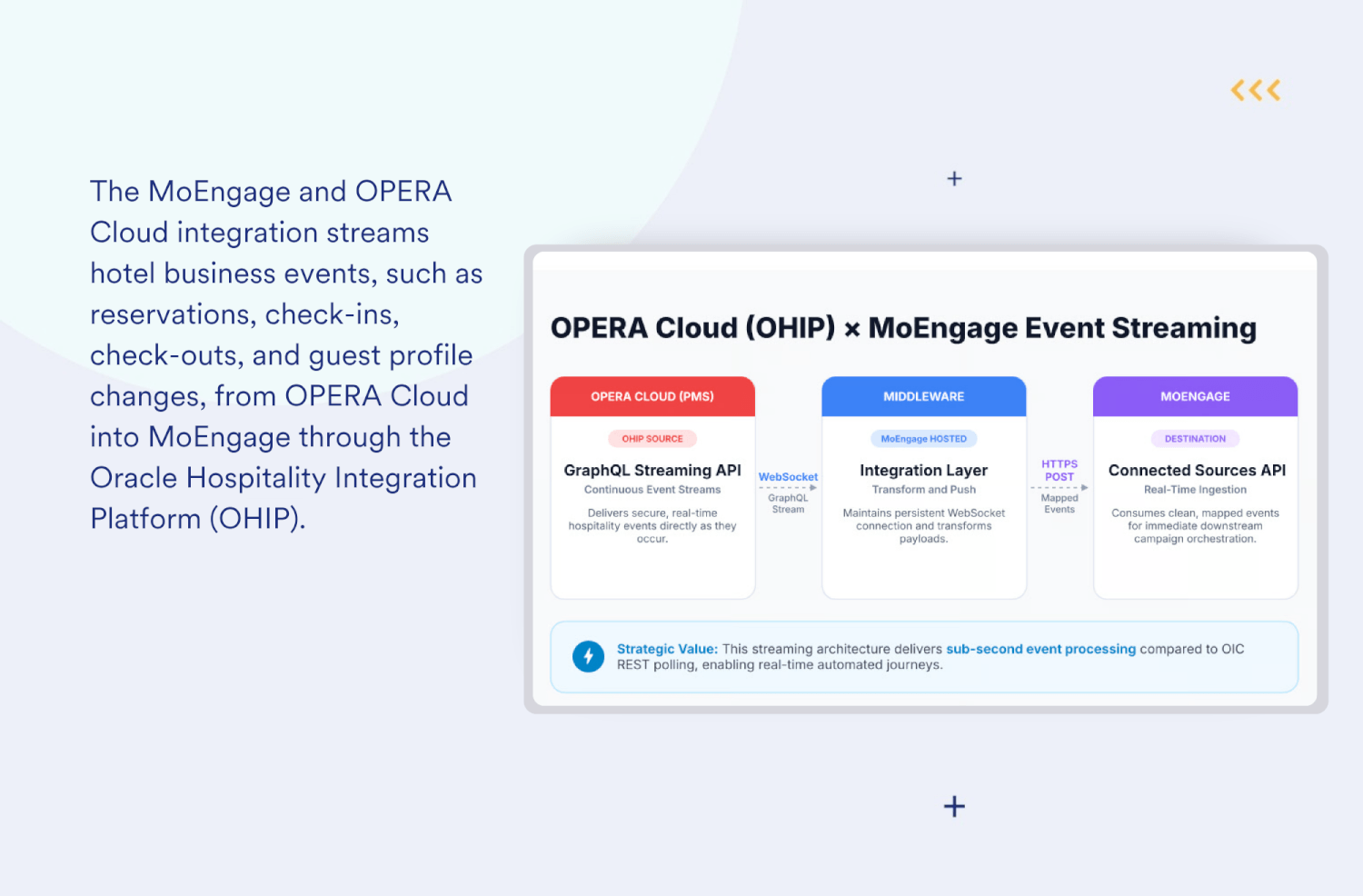Click the 'GraphQL Stream' connector caption
Image resolution: width=1363 pixels, height=896 pixels.
(x=788, y=503)
